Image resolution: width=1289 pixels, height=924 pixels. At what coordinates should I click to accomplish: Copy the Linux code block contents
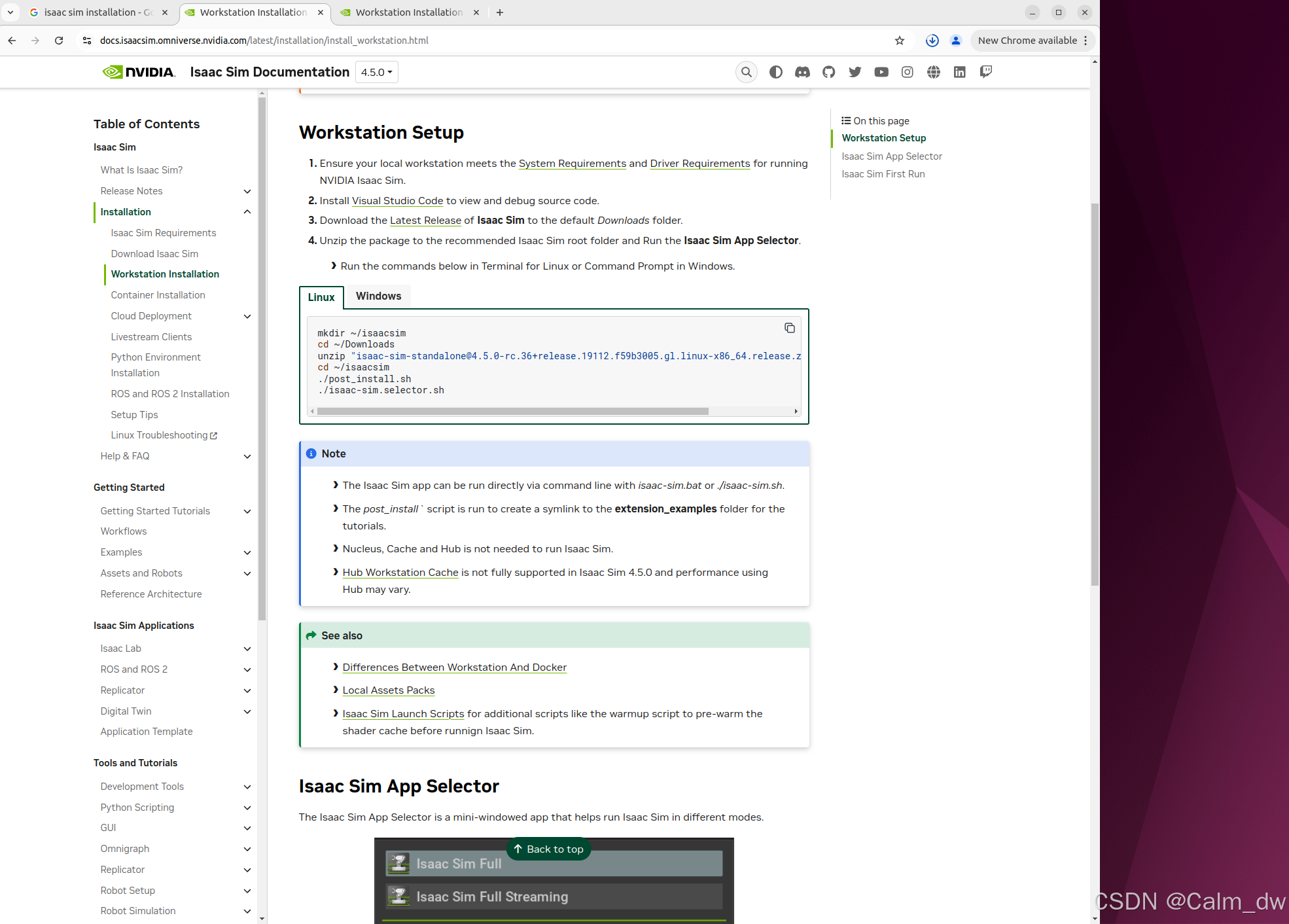click(790, 328)
